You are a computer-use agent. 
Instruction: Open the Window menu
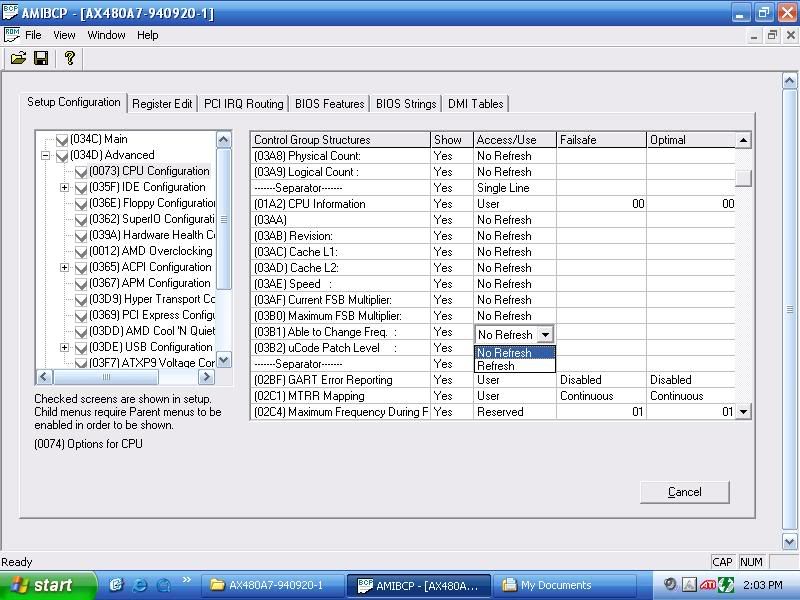106,35
